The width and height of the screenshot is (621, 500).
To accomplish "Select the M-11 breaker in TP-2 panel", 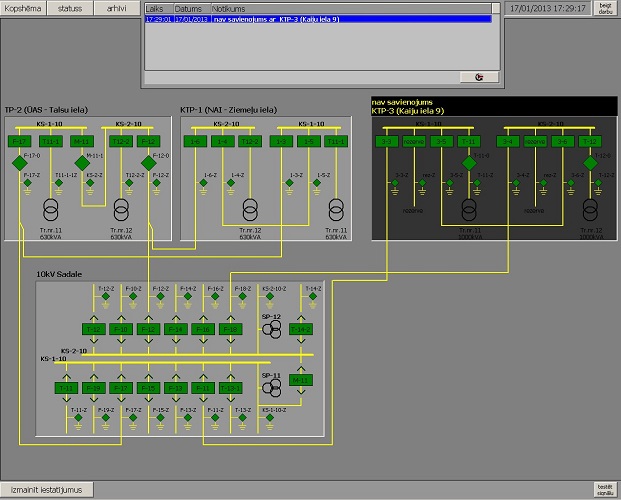I will click(82, 142).
